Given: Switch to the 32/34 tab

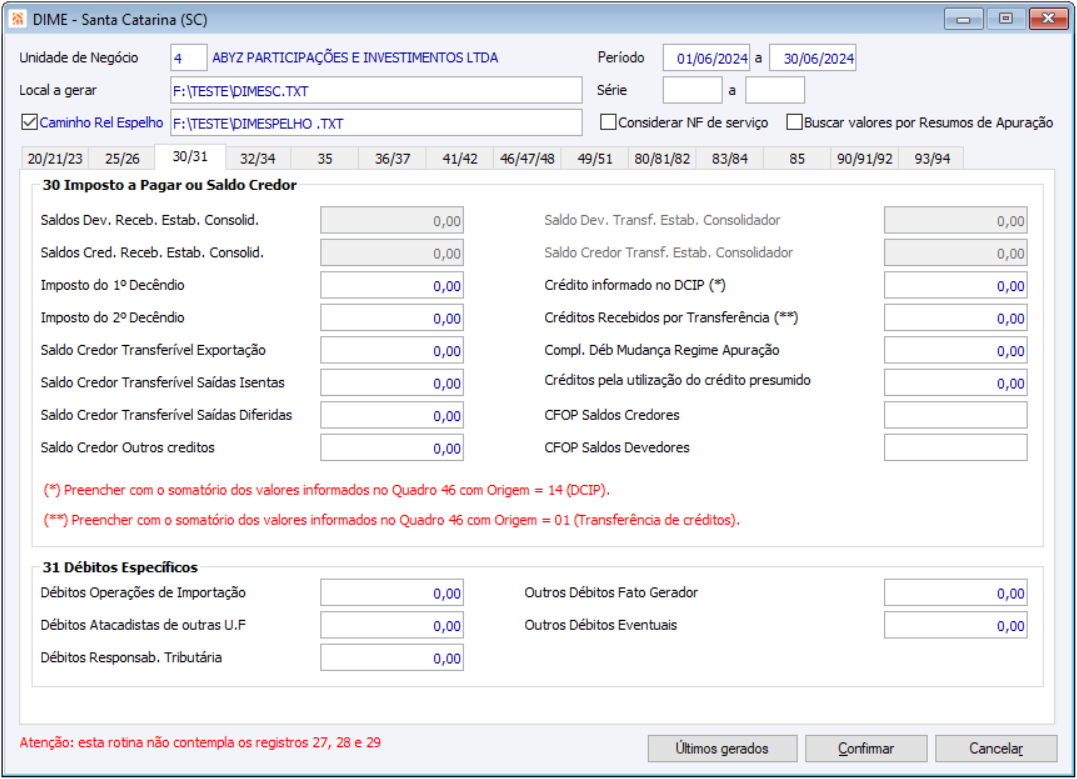Looking at the screenshot, I should coord(258,159).
